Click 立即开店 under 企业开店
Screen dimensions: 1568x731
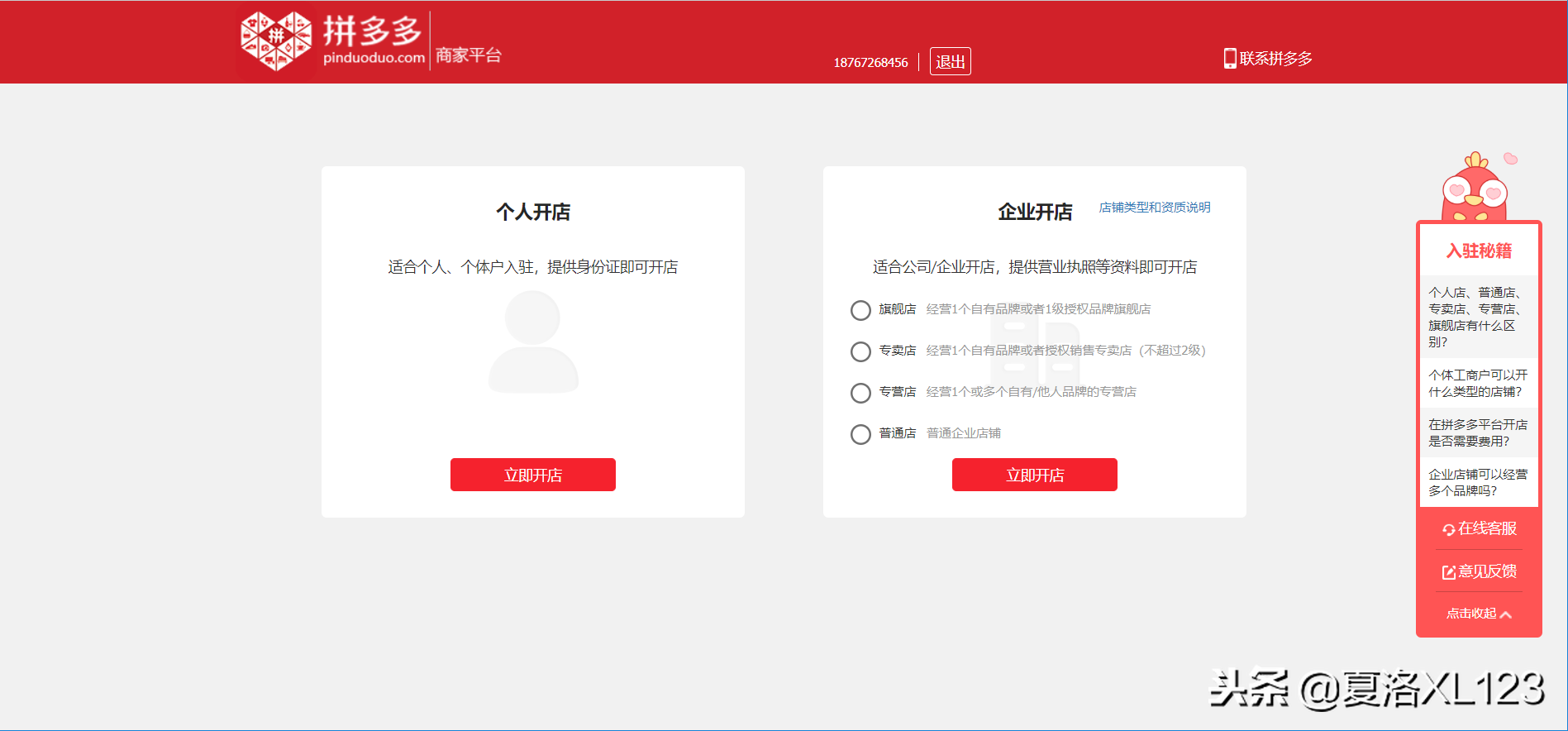[x=1035, y=475]
